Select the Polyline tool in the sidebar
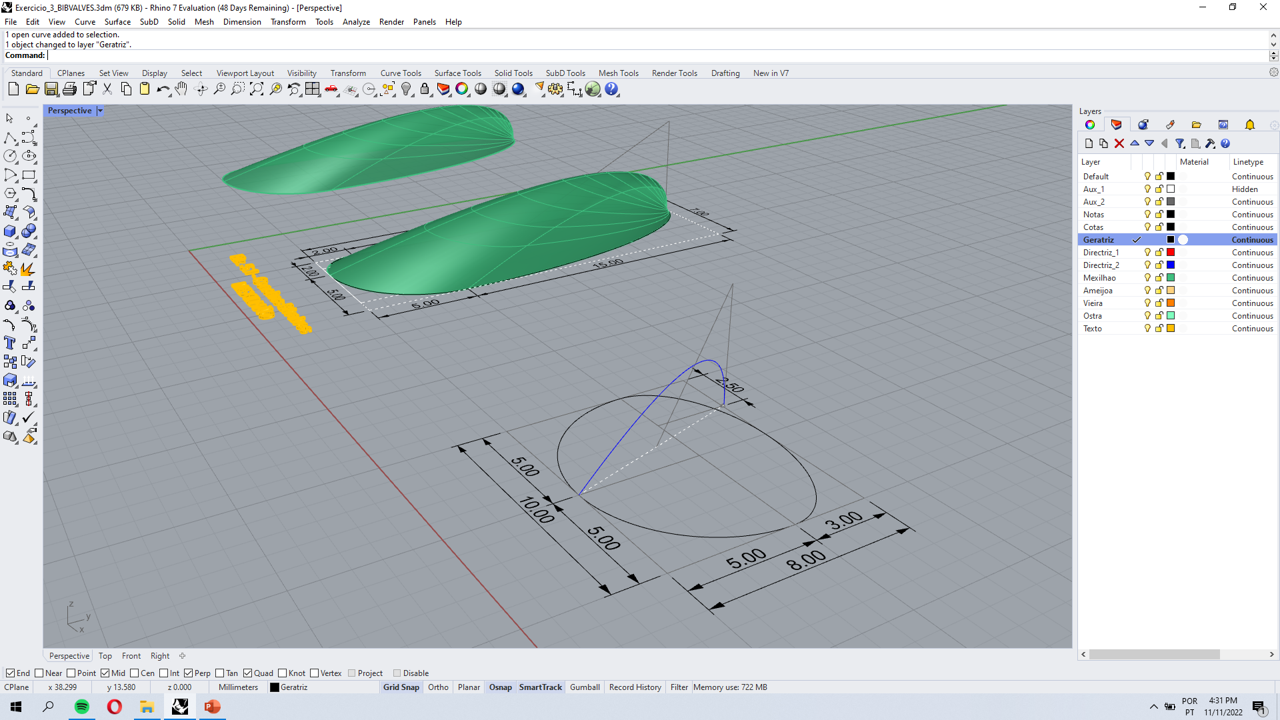Viewport: 1280px width, 720px height. click(10, 137)
